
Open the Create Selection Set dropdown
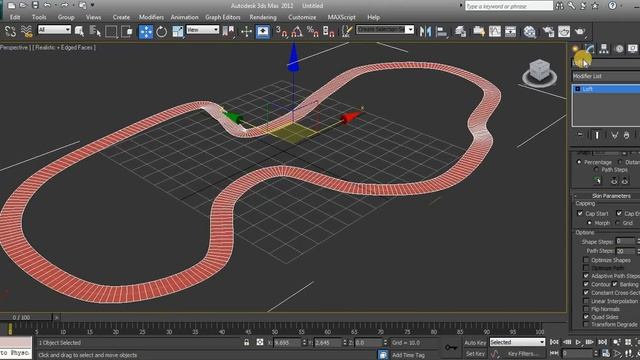point(385,30)
